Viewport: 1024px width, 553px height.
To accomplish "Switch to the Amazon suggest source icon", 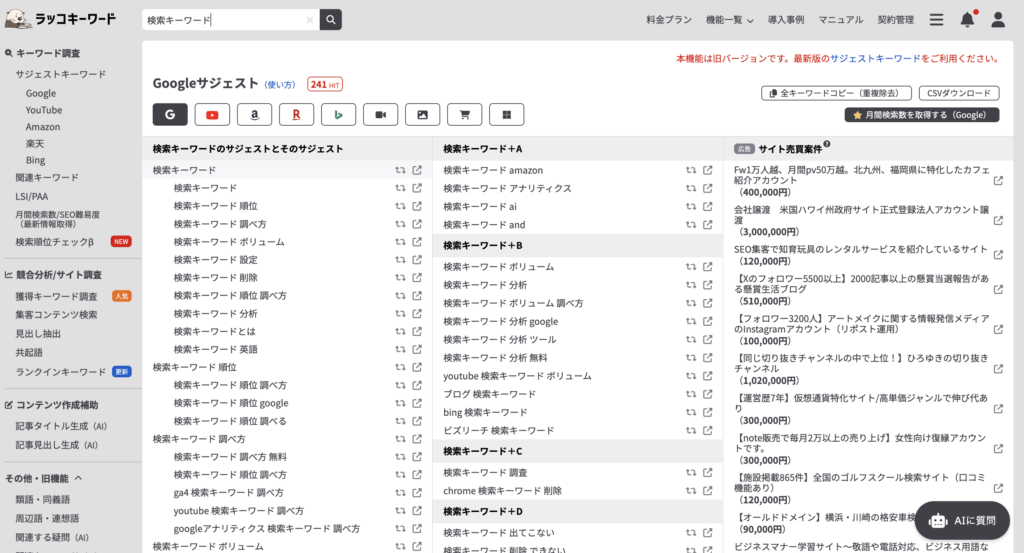I will [x=254, y=114].
